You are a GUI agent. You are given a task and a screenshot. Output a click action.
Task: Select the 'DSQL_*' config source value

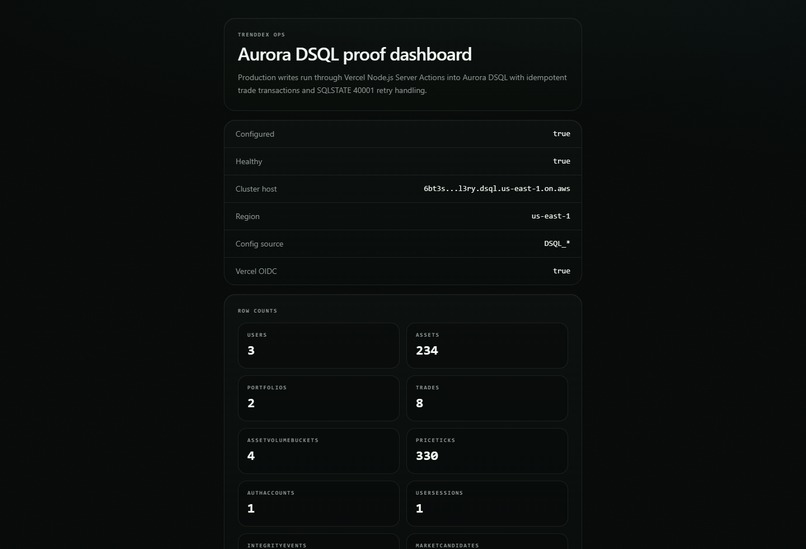click(x=557, y=244)
